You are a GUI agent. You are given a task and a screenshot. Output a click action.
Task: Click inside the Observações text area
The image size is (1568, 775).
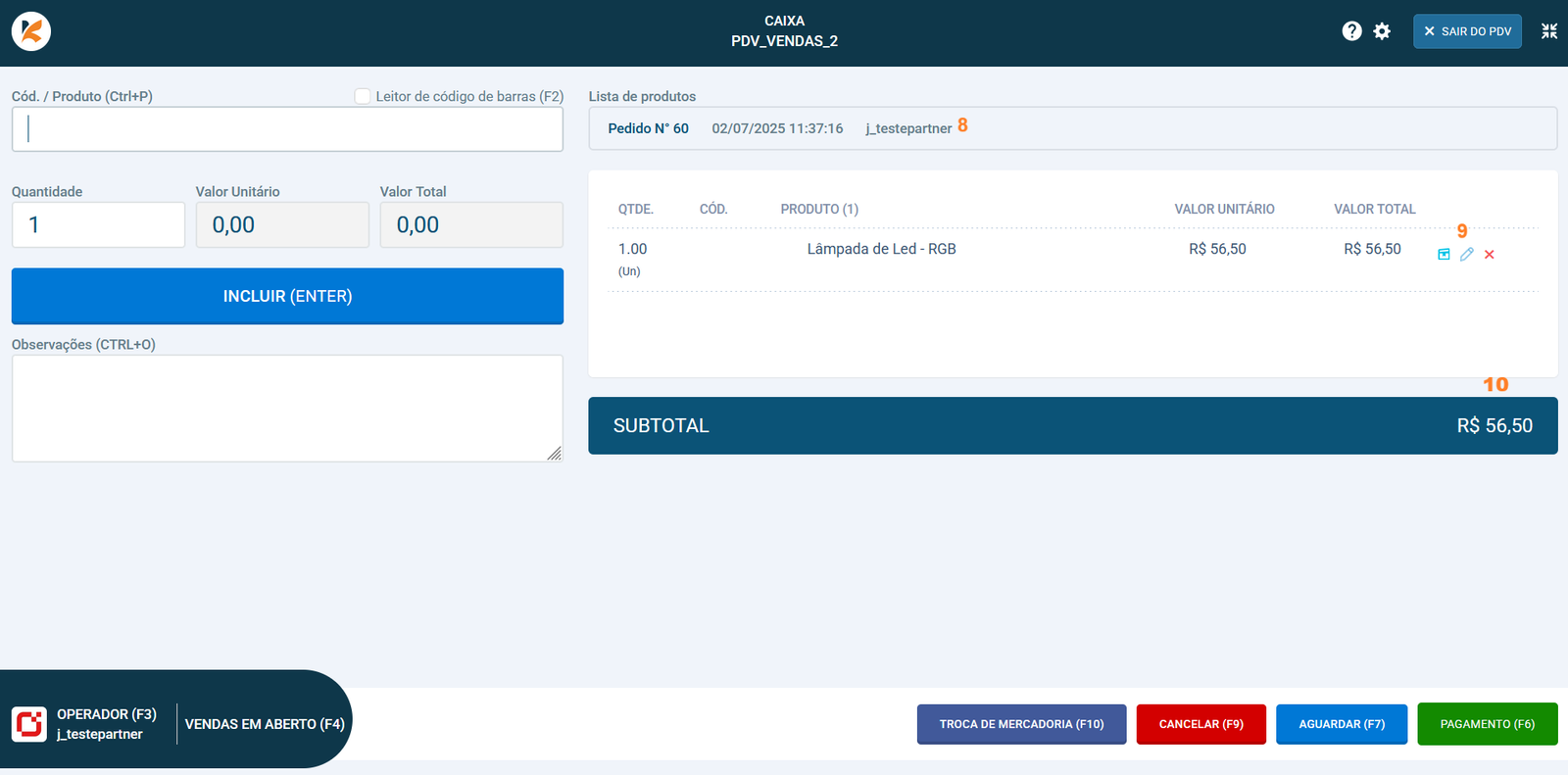pos(287,408)
